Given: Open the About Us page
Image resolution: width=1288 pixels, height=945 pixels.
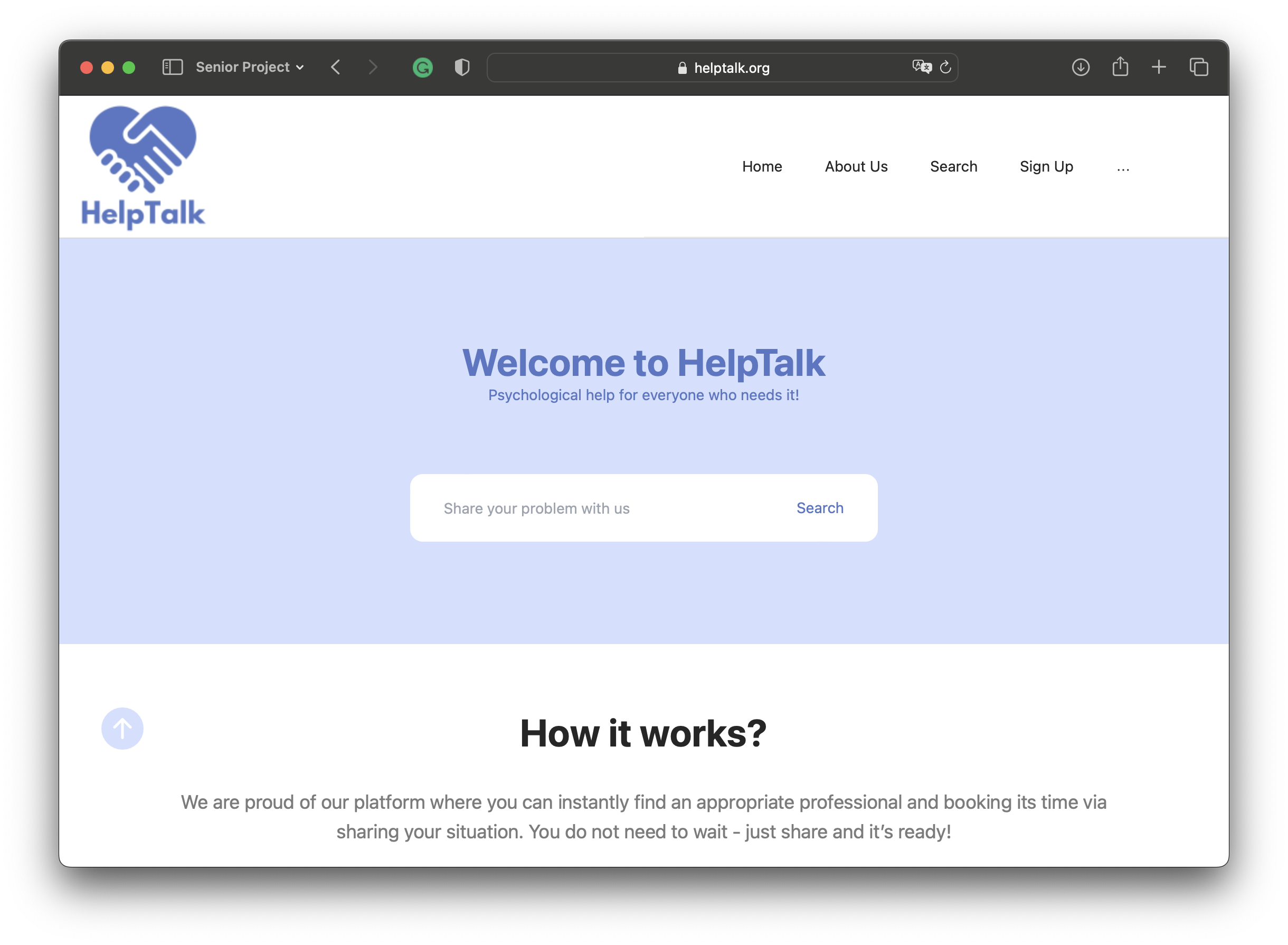Looking at the screenshot, I should pyautogui.click(x=856, y=167).
